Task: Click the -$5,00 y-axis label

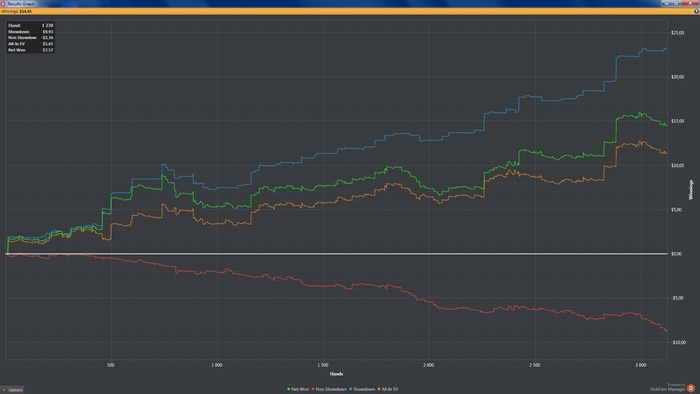Action: pyautogui.click(x=677, y=298)
